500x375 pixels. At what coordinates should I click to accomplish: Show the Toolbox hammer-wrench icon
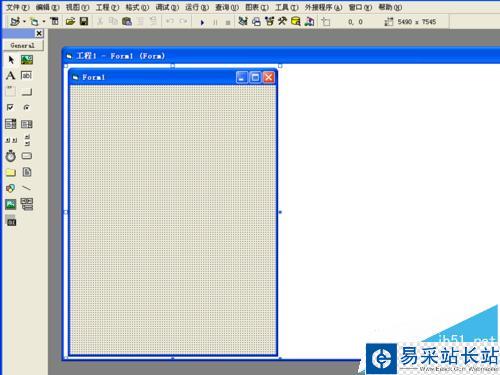(x=283, y=22)
